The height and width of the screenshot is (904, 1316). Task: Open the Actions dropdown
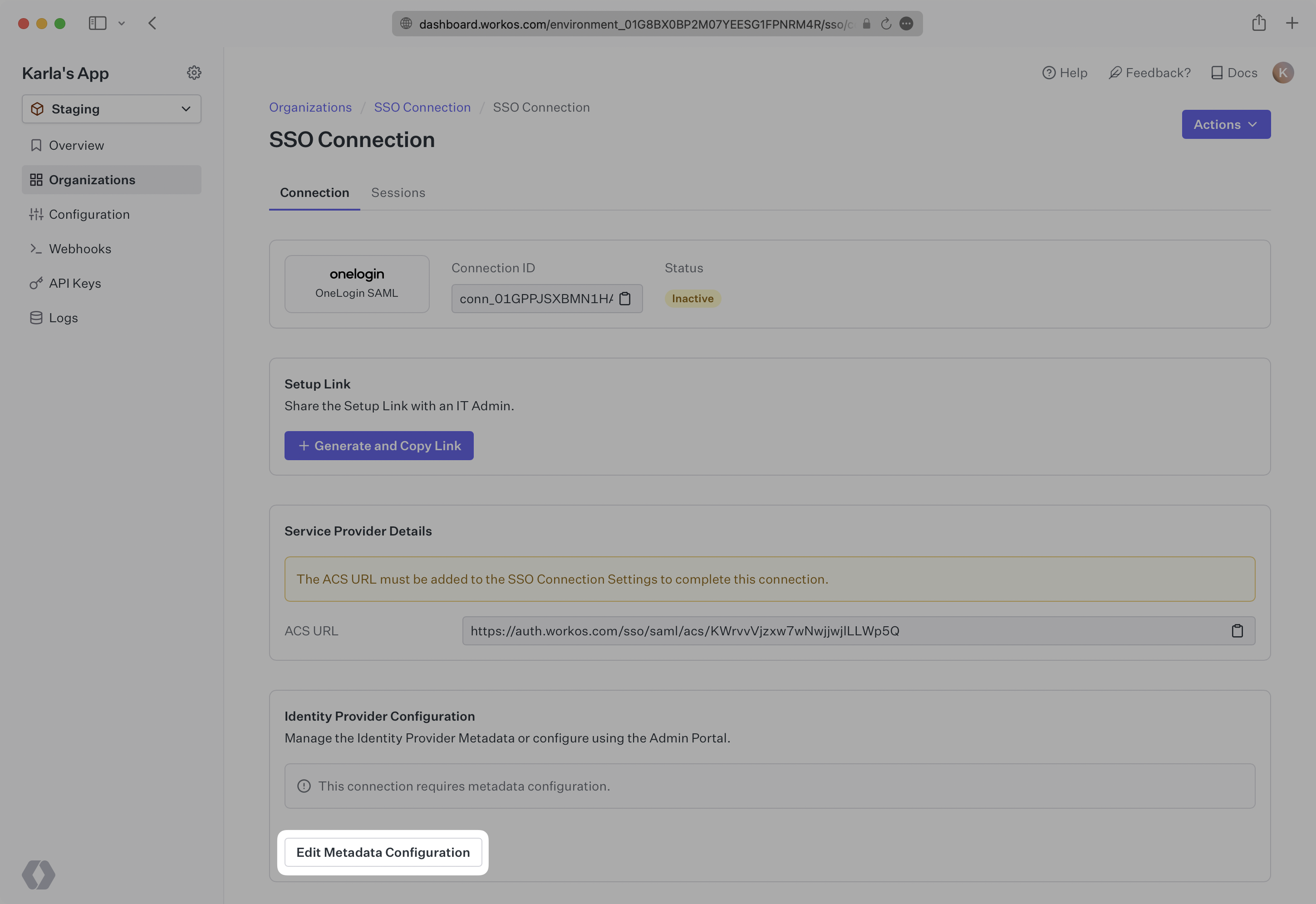[1226, 124]
